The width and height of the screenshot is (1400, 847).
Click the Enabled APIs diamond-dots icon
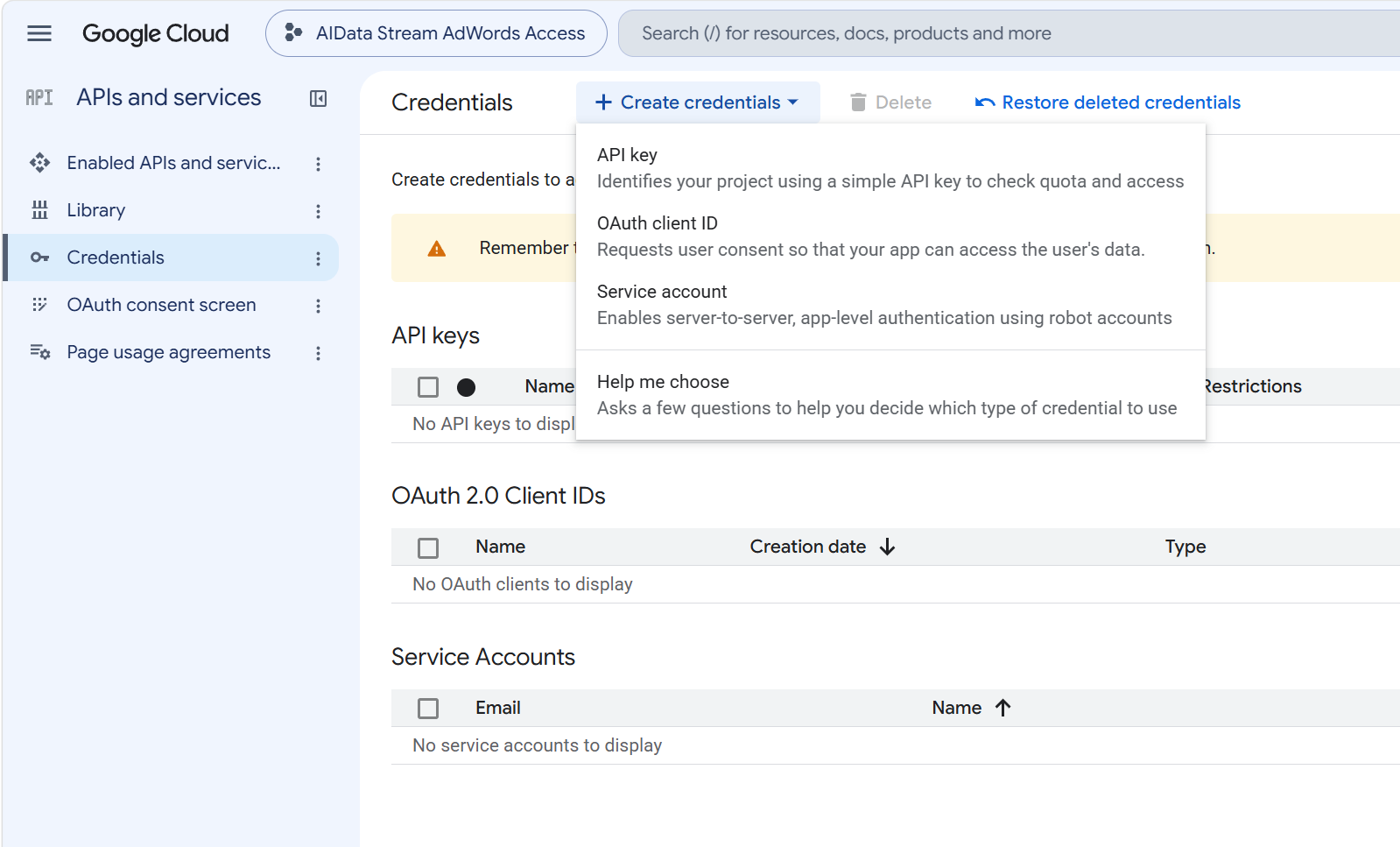(x=39, y=163)
